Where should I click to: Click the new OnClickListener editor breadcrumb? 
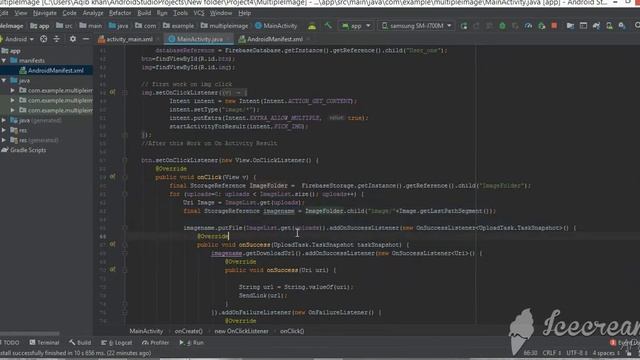[241, 331]
